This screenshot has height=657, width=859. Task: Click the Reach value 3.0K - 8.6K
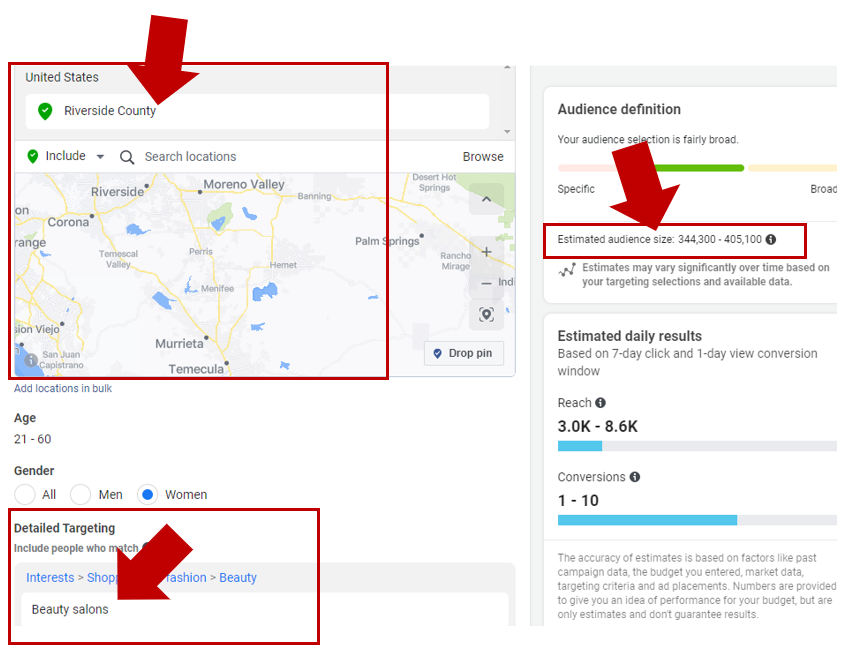598,426
